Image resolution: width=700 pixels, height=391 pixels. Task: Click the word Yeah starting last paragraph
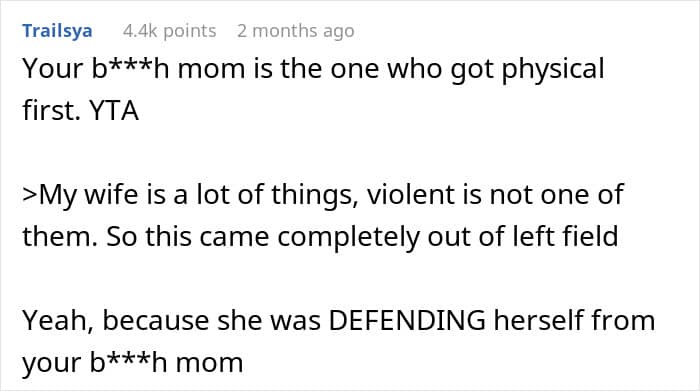pyautogui.click(x=58, y=321)
